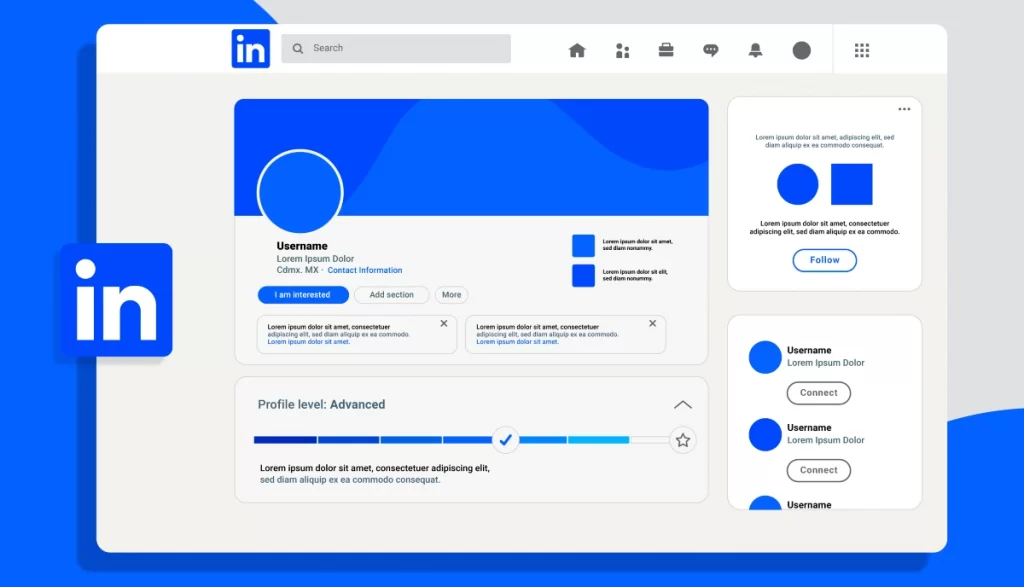Screen dimensions: 1024x587
Task: Click the magnifier icon in search box
Action: click(x=298, y=48)
